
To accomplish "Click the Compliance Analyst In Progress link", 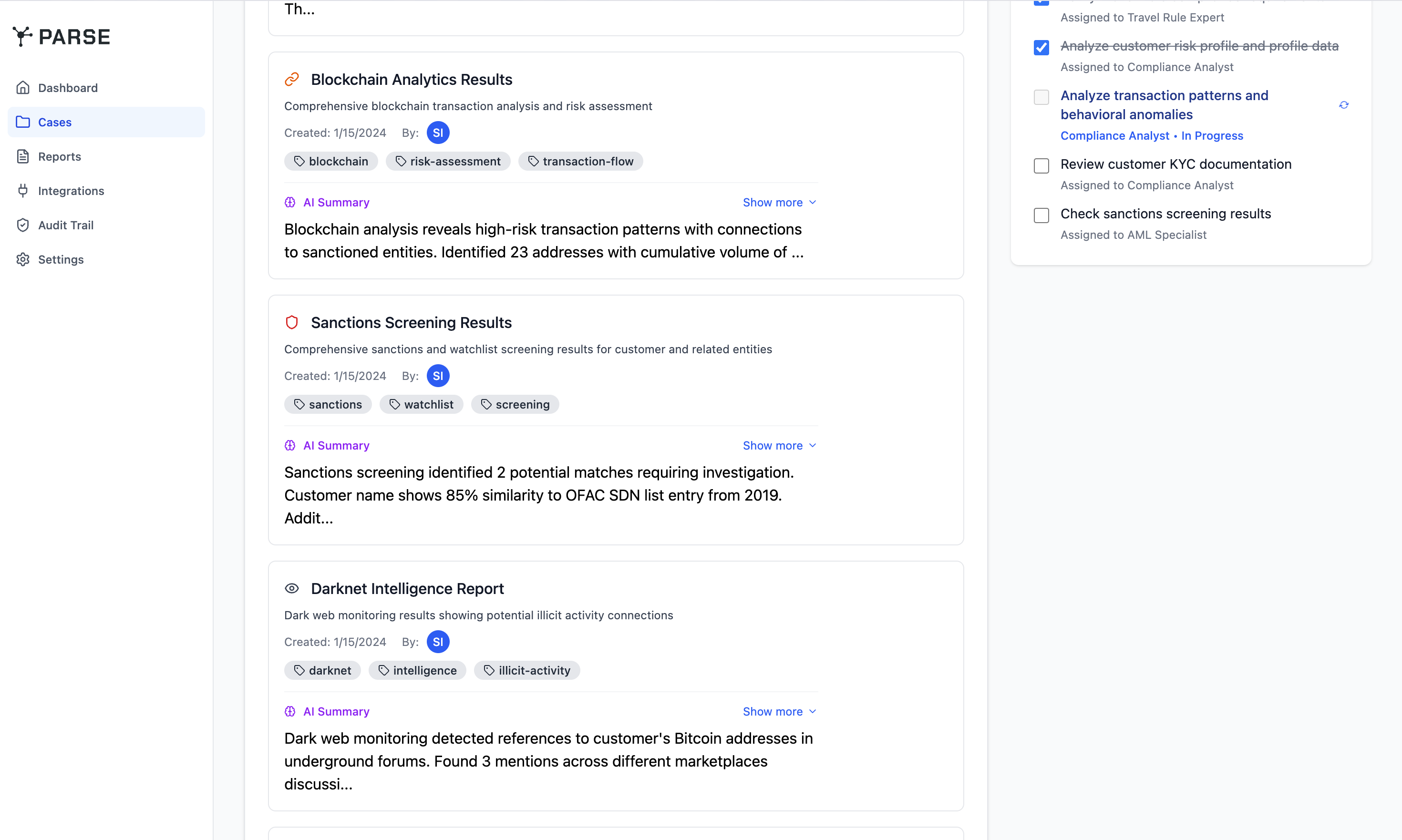I will [x=1152, y=135].
